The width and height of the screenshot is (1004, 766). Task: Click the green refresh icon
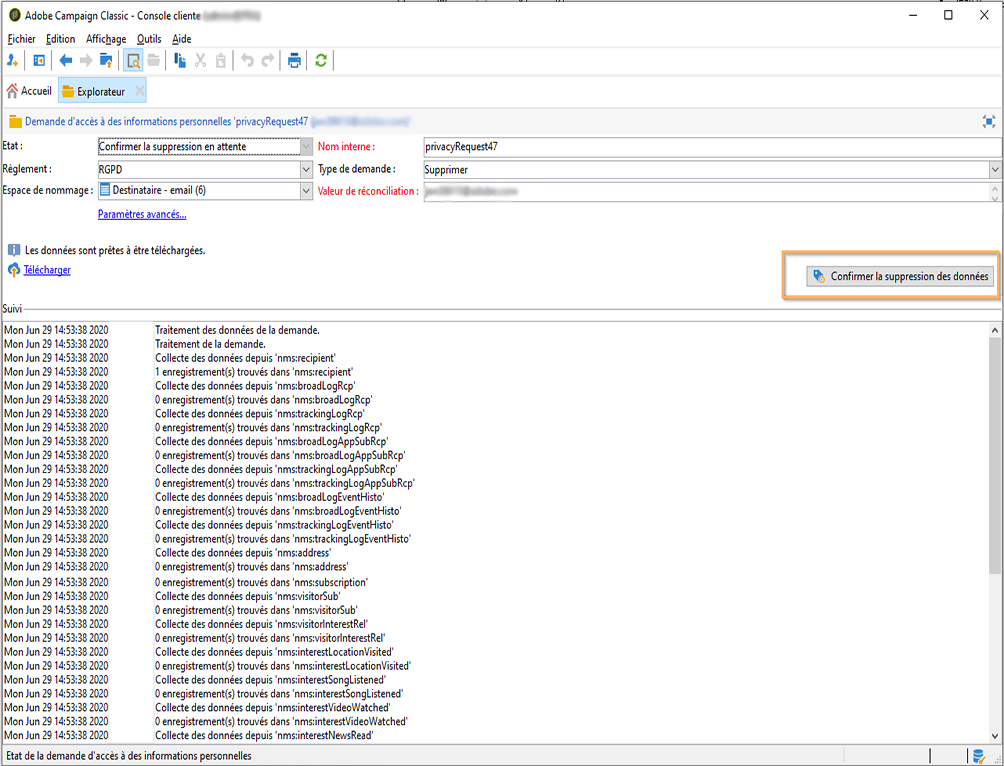coord(321,61)
